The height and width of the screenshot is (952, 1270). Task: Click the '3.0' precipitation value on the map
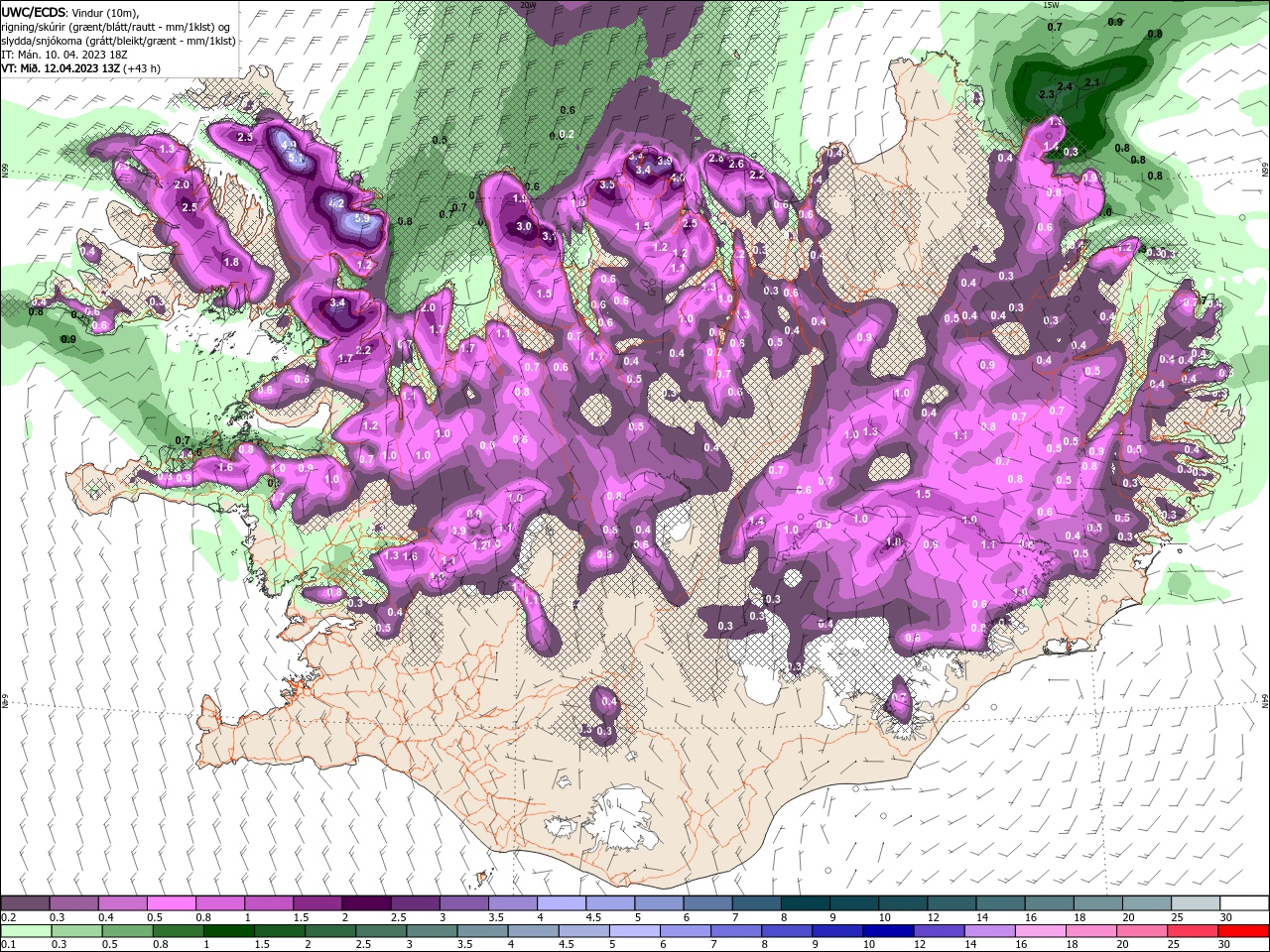point(525,226)
